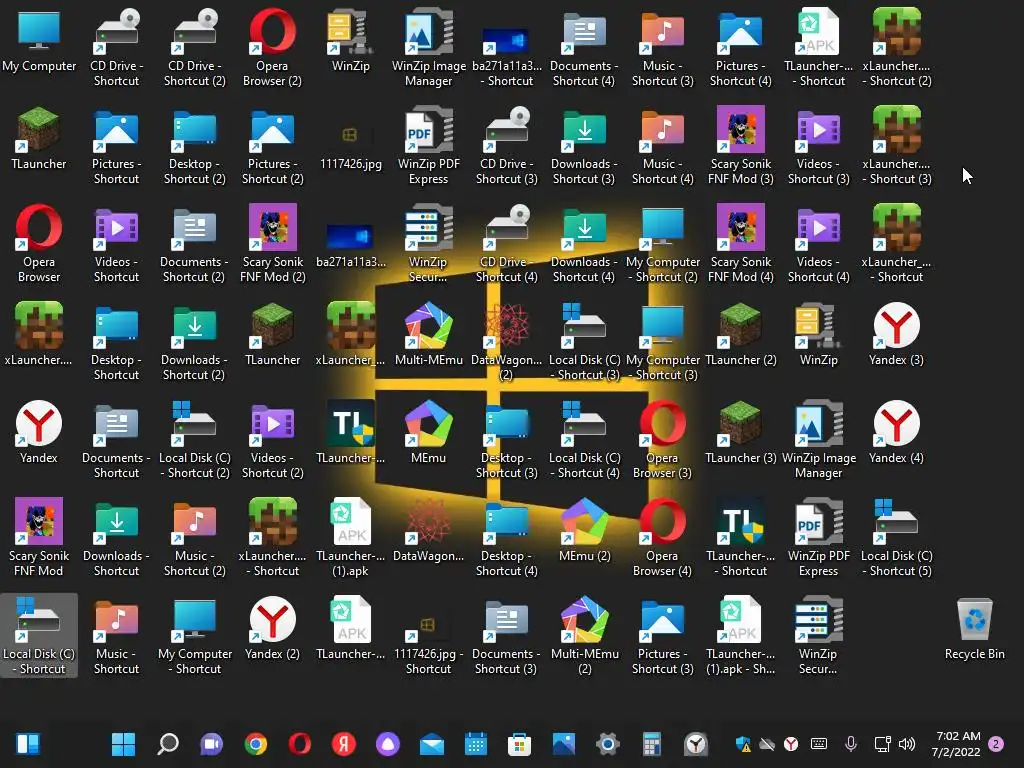Select Local Disk (C) - Shortcut (3) icon
The width and height of the screenshot is (1024, 768).
(x=584, y=342)
